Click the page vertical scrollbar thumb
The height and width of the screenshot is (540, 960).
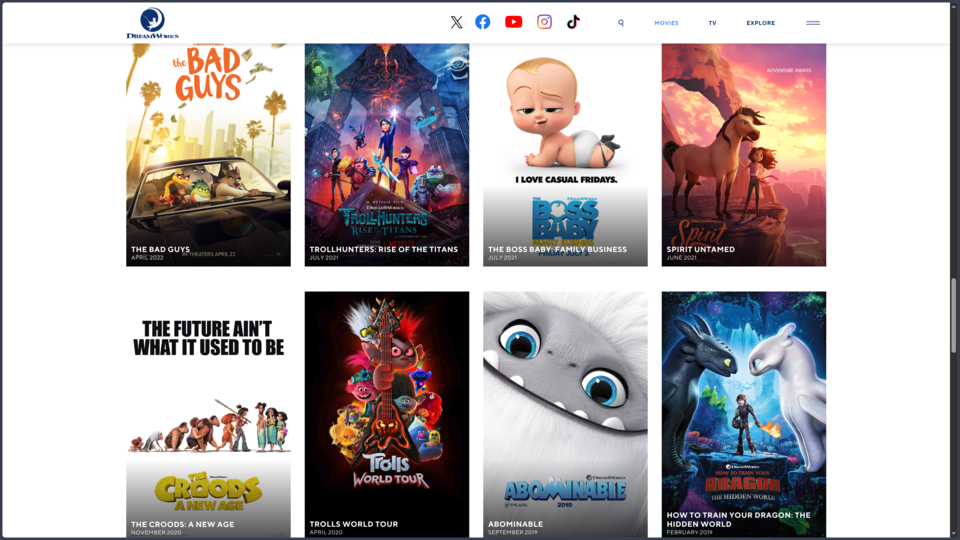pyautogui.click(x=954, y=316)
